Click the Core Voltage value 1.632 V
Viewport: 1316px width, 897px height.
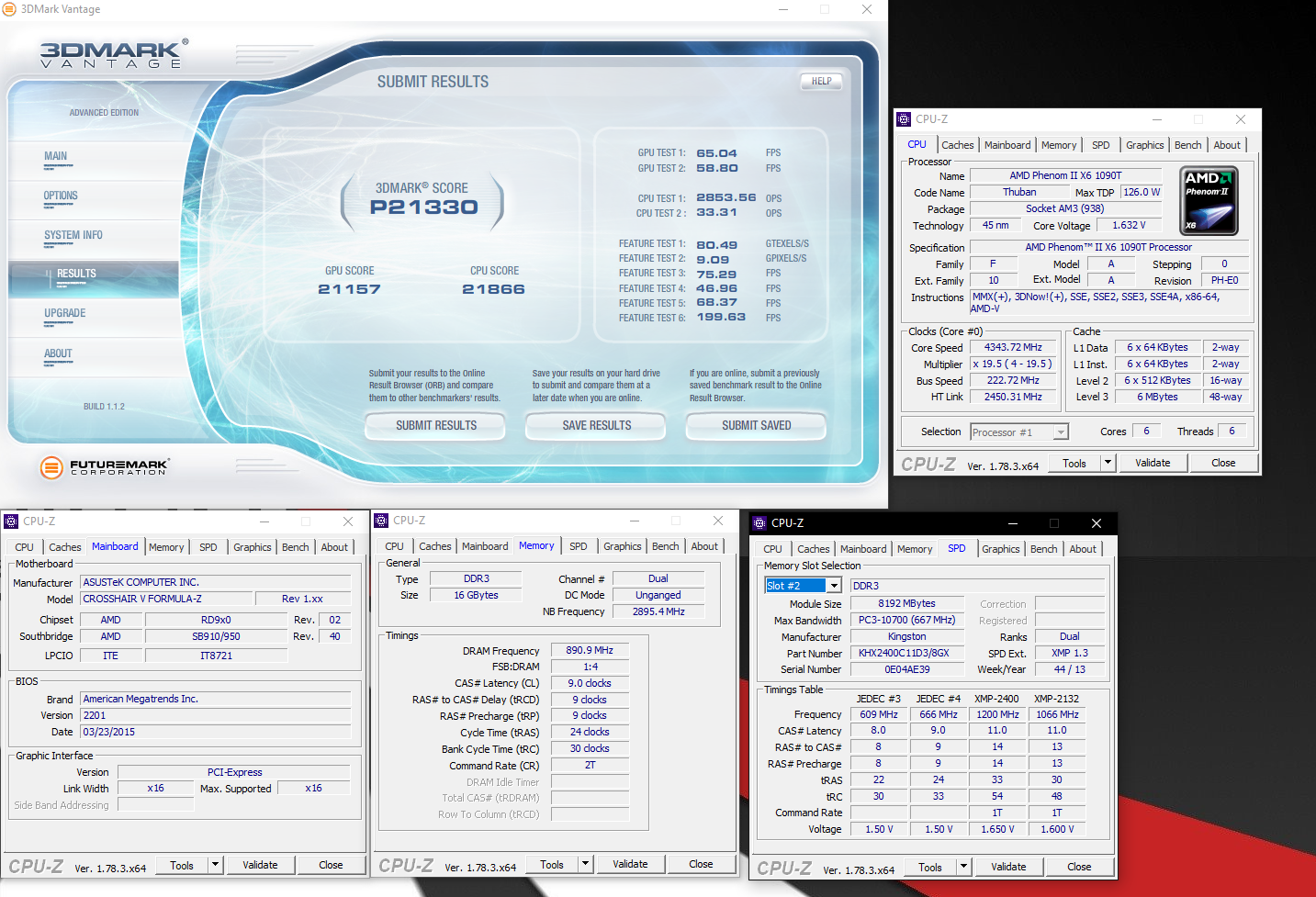tap(1129, 226)
